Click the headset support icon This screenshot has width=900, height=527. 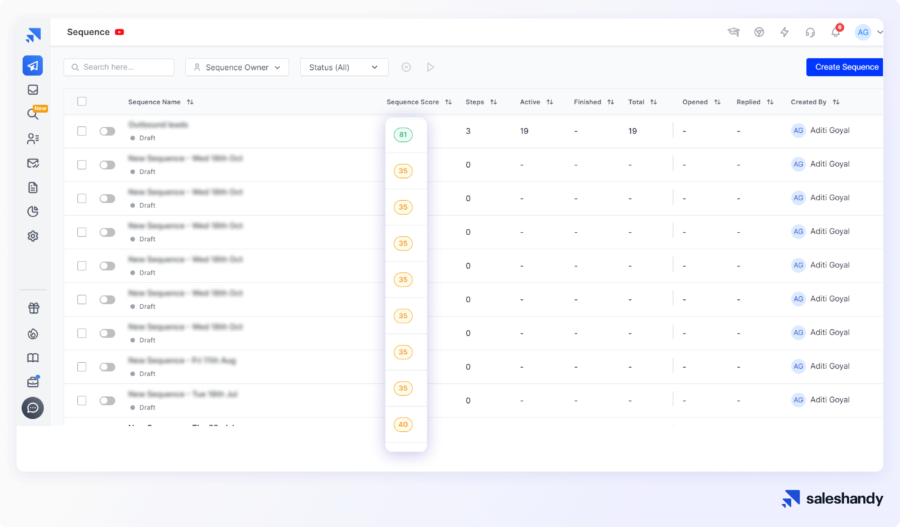tap(810, 32)
